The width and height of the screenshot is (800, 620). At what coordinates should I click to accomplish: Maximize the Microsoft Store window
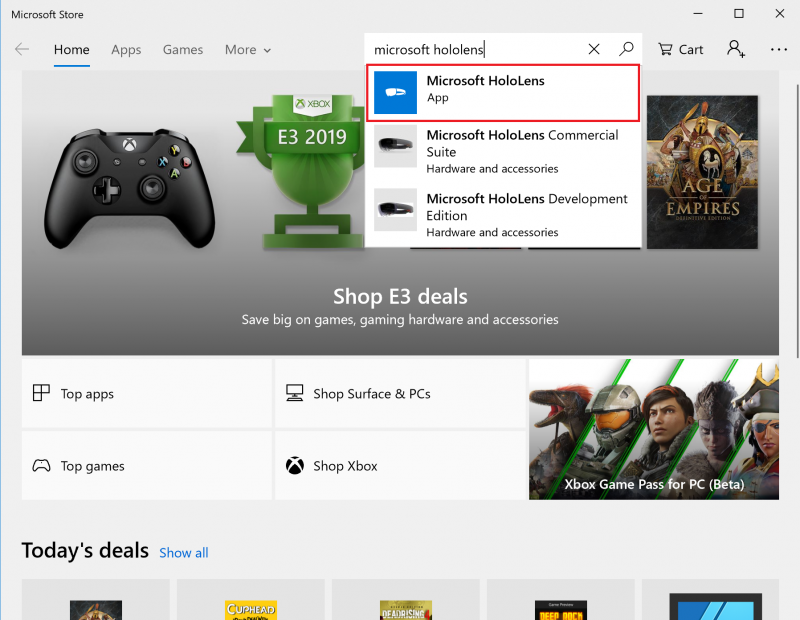pyautogui.click(x=739, y=14)
